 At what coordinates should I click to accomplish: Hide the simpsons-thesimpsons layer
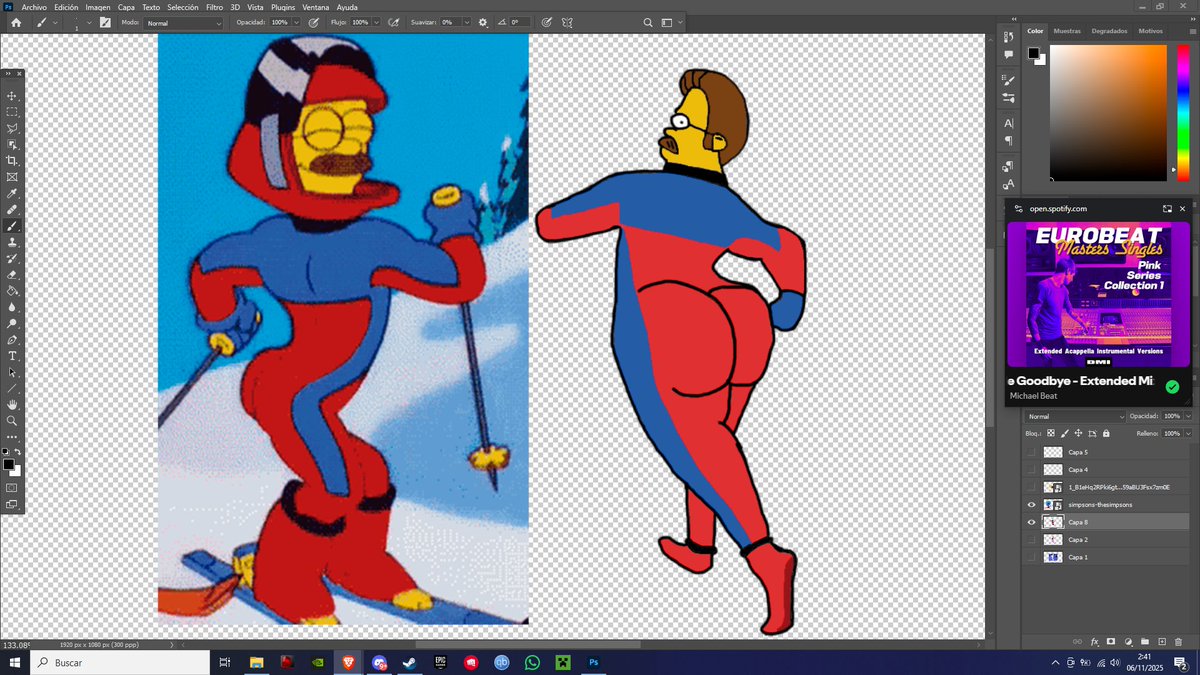pos(1032,505)
